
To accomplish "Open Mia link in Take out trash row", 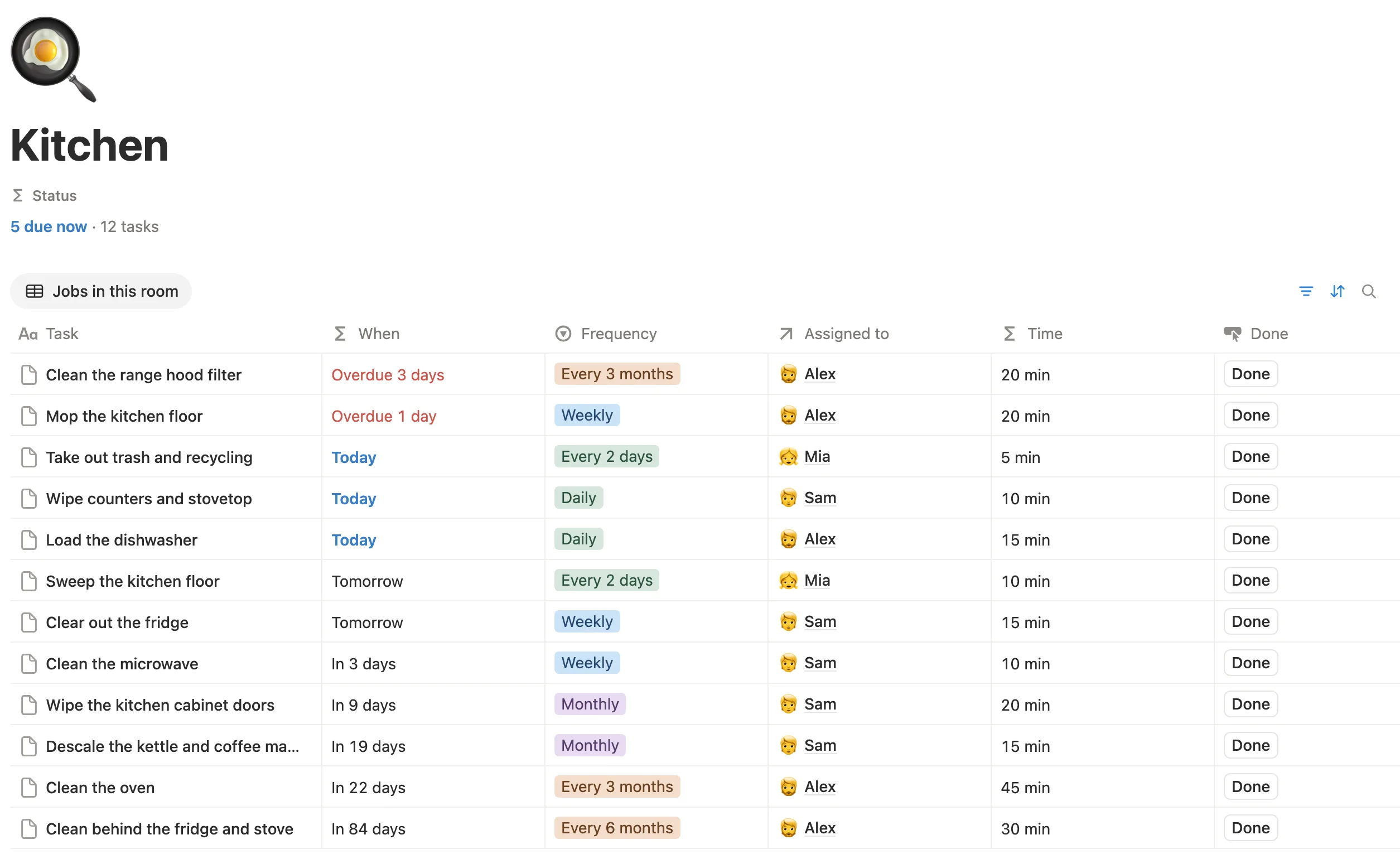I will point(817,457).
